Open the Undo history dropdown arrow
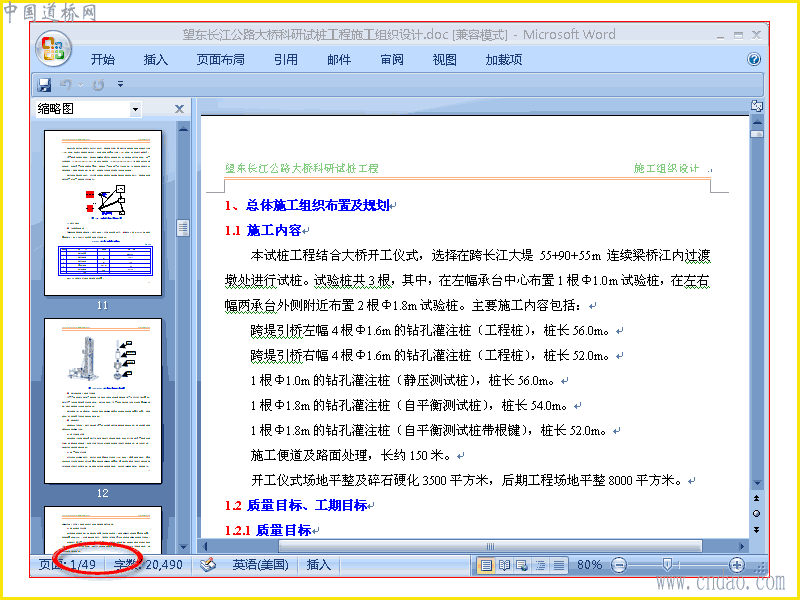The height and width of the screenshot is (600, 800). coord(80,85)
